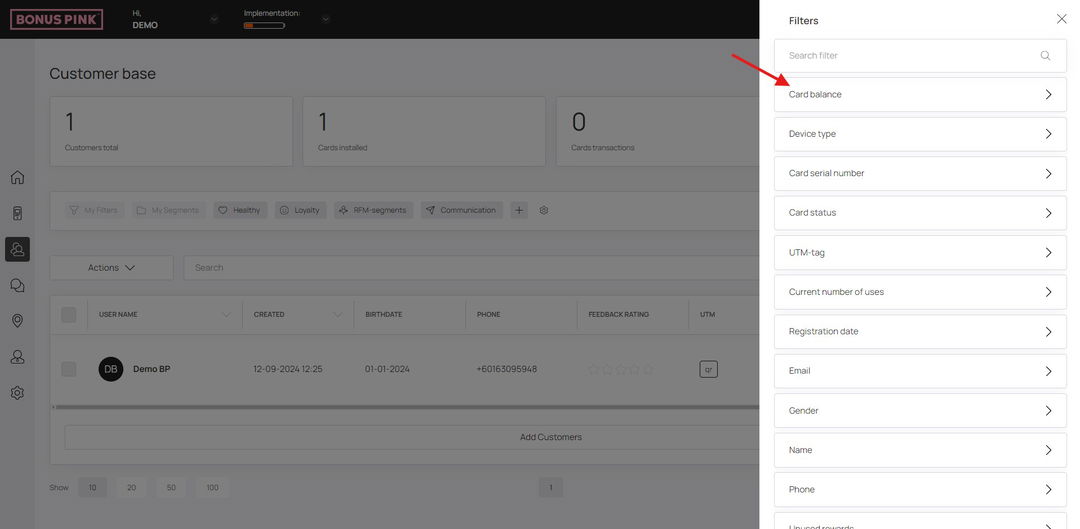Screen dimensions: 1080x529
Task: Click the Demo BP user name
Action: [152, 369]
